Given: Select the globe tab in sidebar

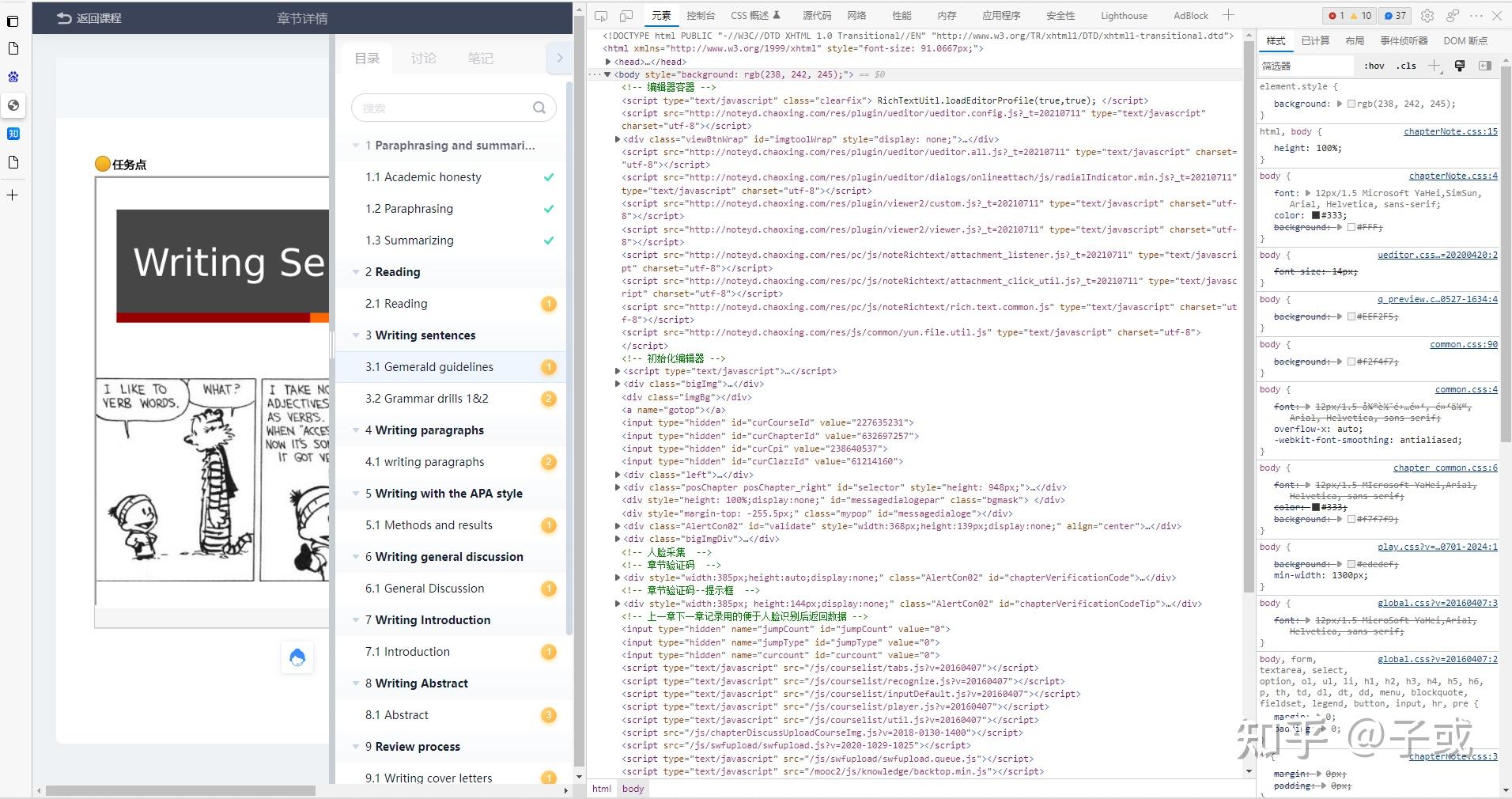Looking at the screenshot, I should coord(13,105).
